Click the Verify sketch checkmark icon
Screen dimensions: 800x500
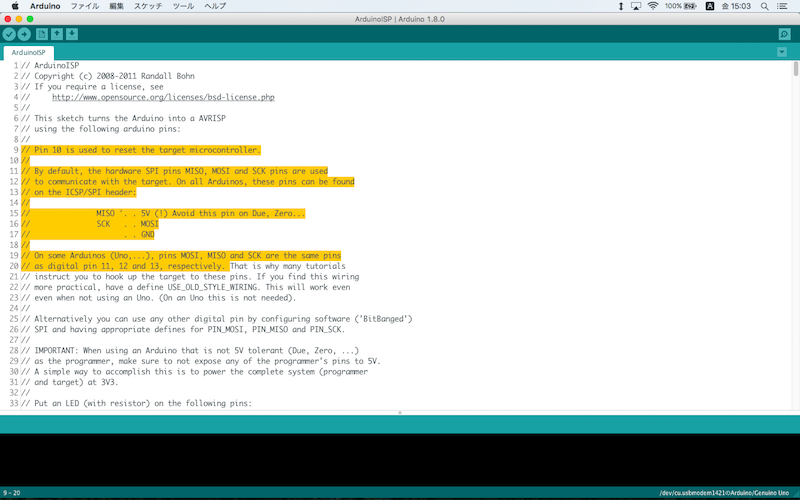[x=9, y=34]
